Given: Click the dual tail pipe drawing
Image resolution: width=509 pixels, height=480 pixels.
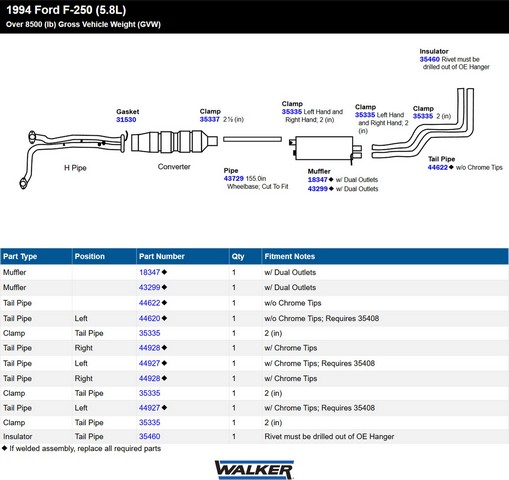Looking at the screenshot, I should click(423, 122).
